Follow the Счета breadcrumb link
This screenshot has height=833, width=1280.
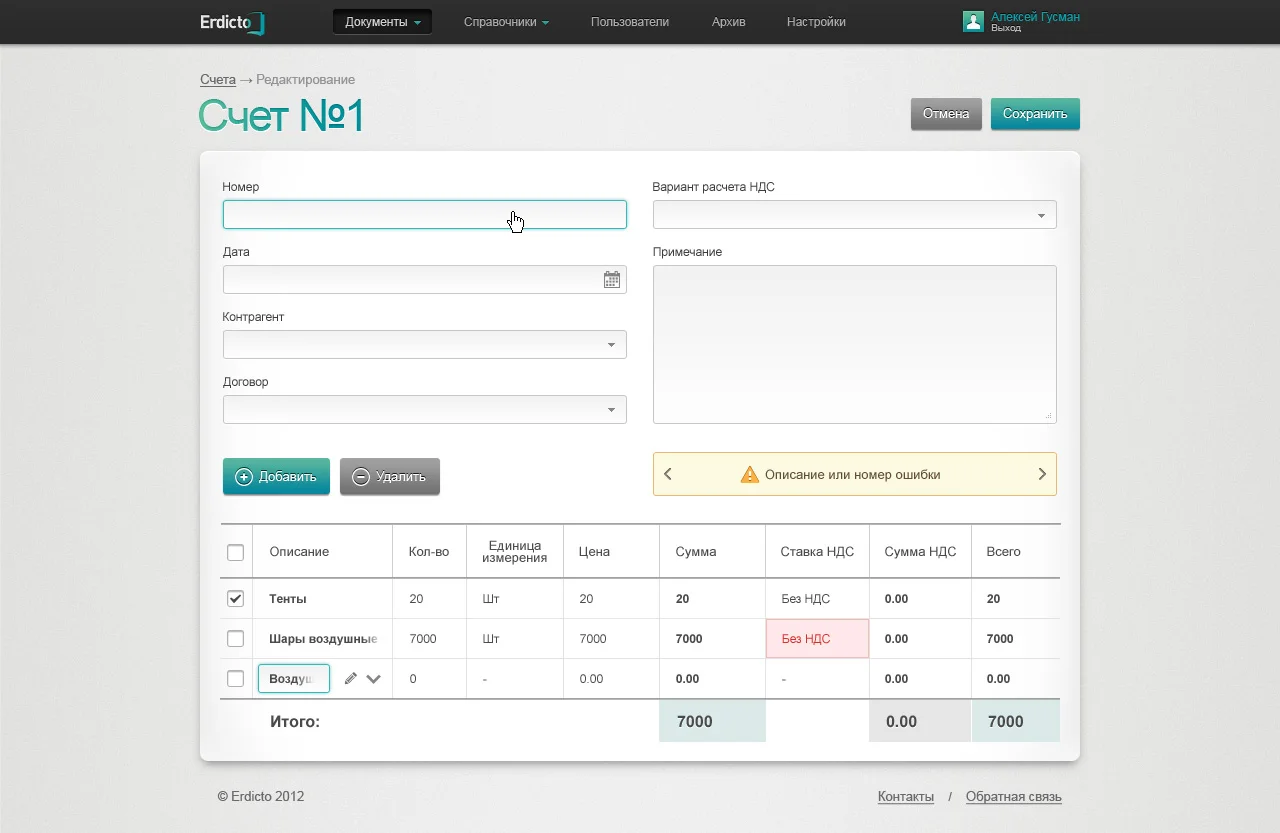pyautogui.click(x=218, y=80)
